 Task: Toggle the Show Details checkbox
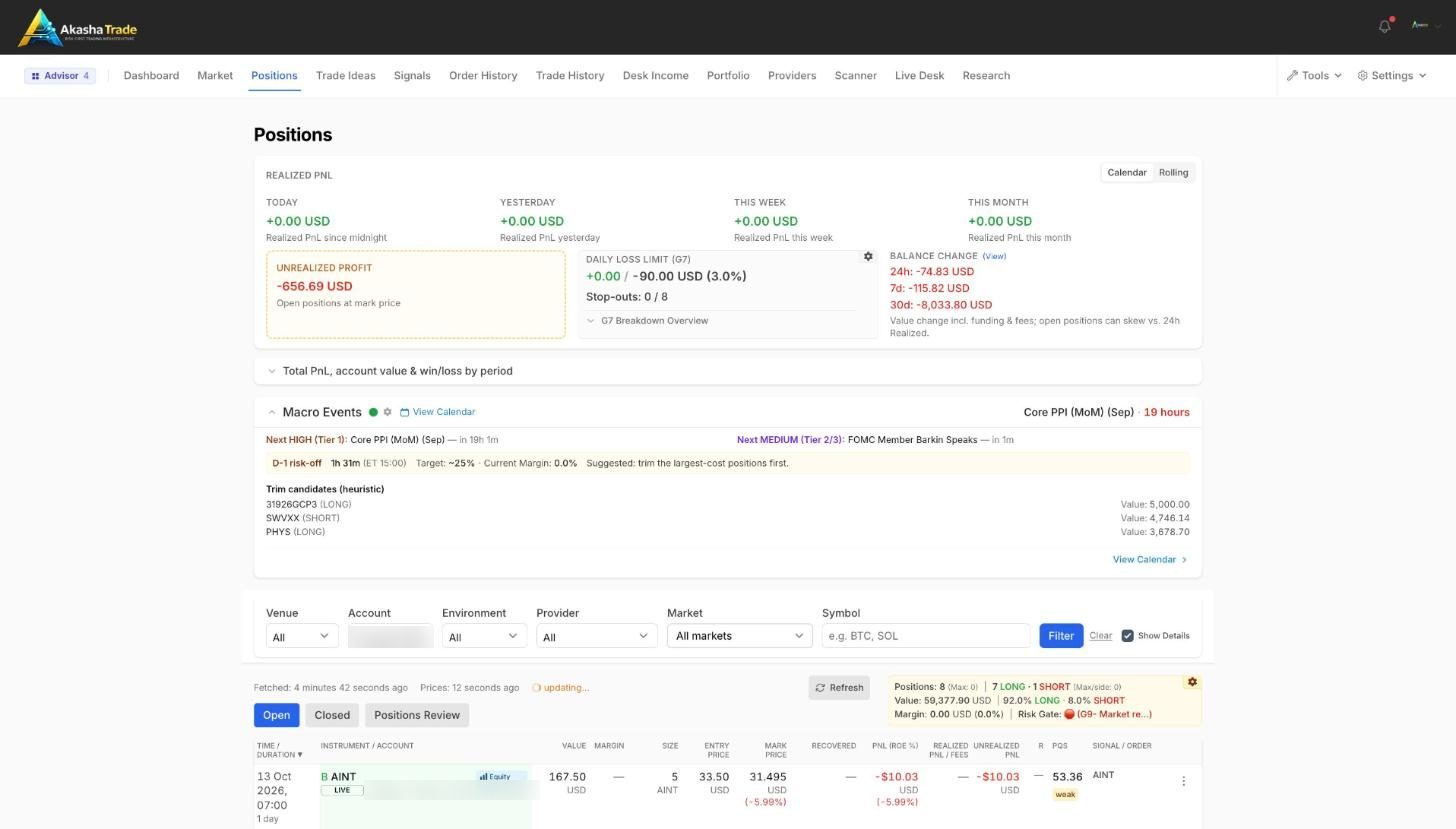[1127, 636]
